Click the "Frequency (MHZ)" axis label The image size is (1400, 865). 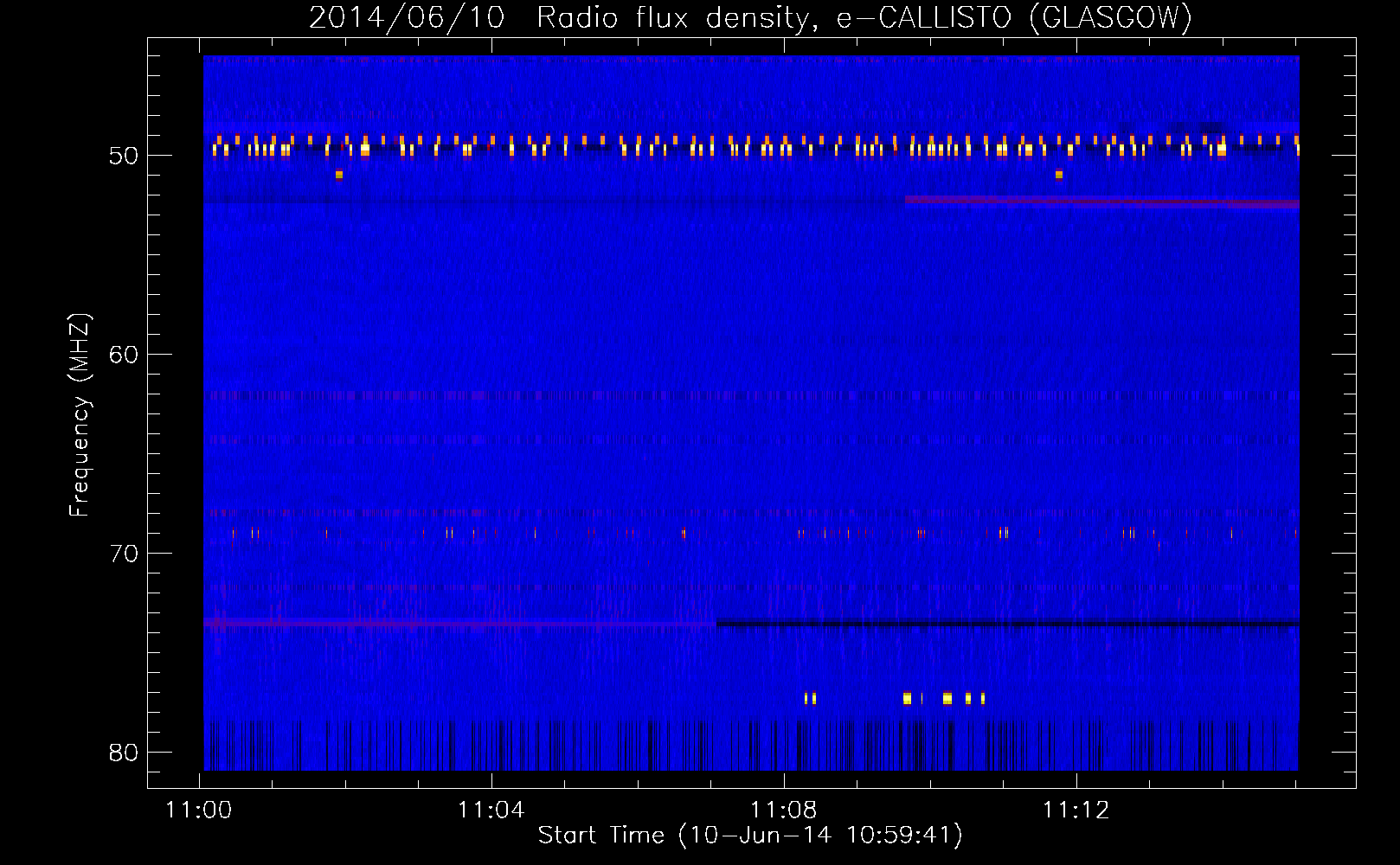coord(80,414)
